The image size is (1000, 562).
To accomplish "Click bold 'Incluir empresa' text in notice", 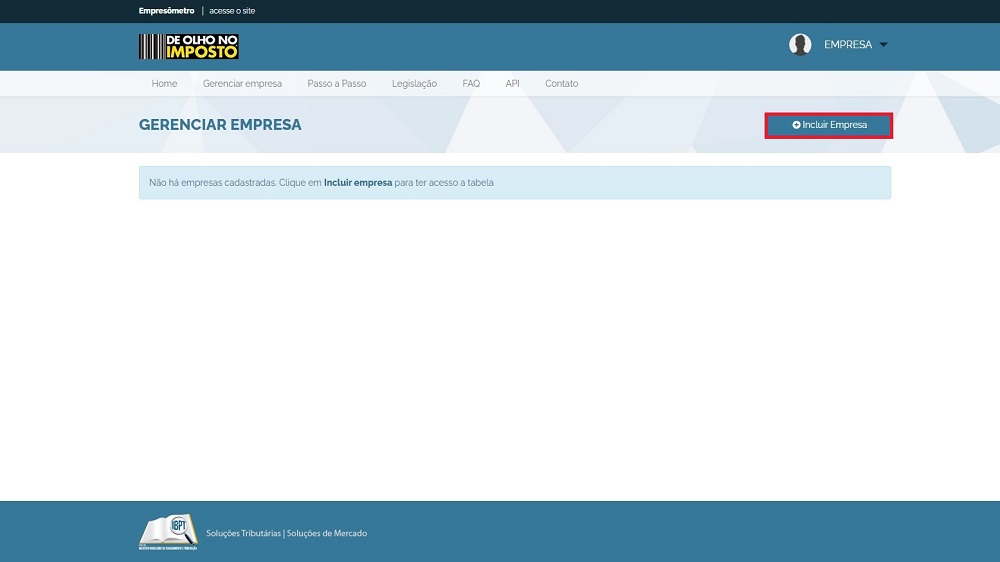I will tap(358, 183).
